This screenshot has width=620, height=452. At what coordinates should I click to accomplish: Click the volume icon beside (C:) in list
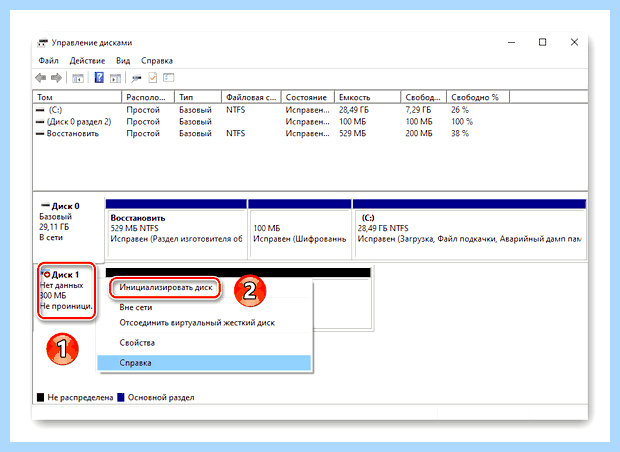40,110
